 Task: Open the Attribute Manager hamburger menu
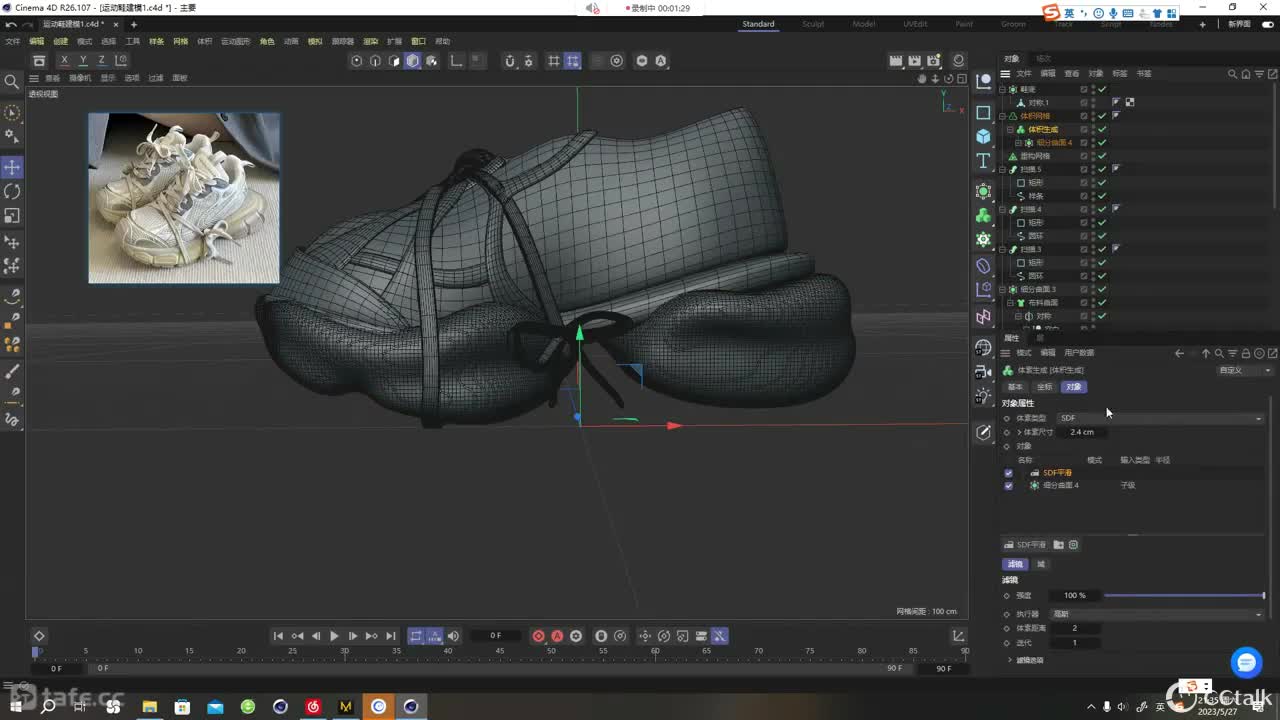tap(1005, 353)
